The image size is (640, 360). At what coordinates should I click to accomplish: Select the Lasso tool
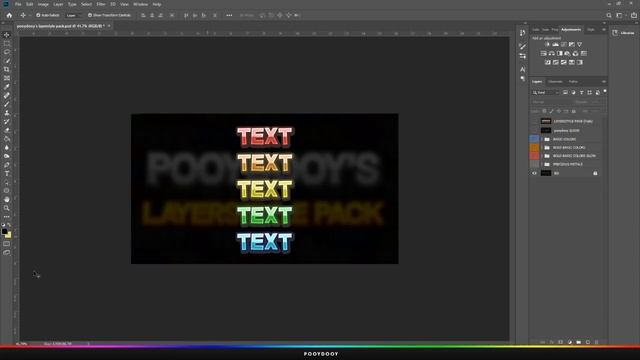7,52
